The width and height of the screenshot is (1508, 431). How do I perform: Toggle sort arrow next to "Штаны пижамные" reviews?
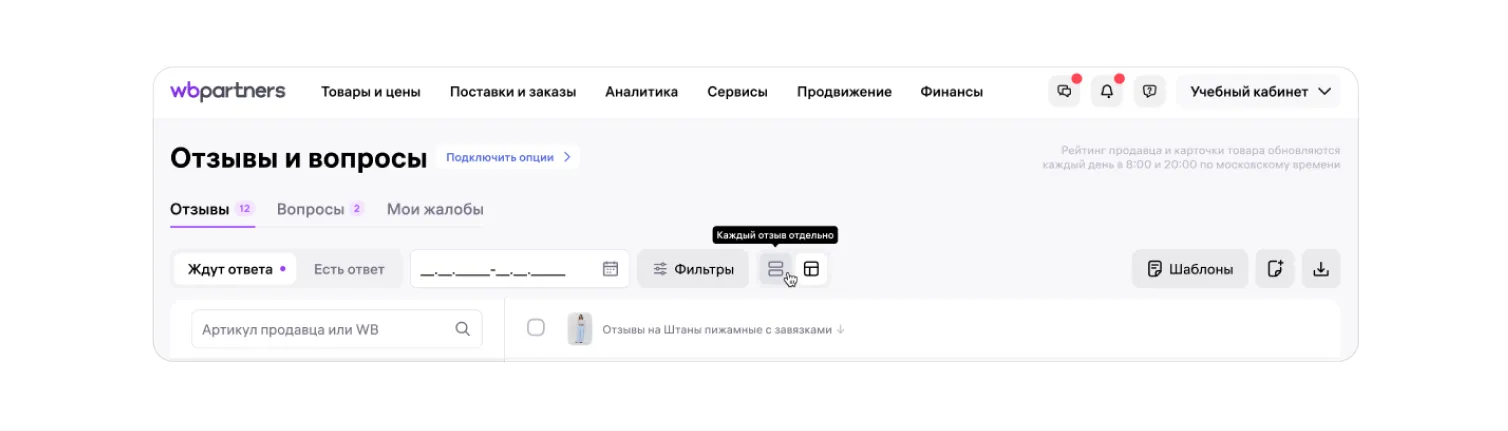coord(841,329)
